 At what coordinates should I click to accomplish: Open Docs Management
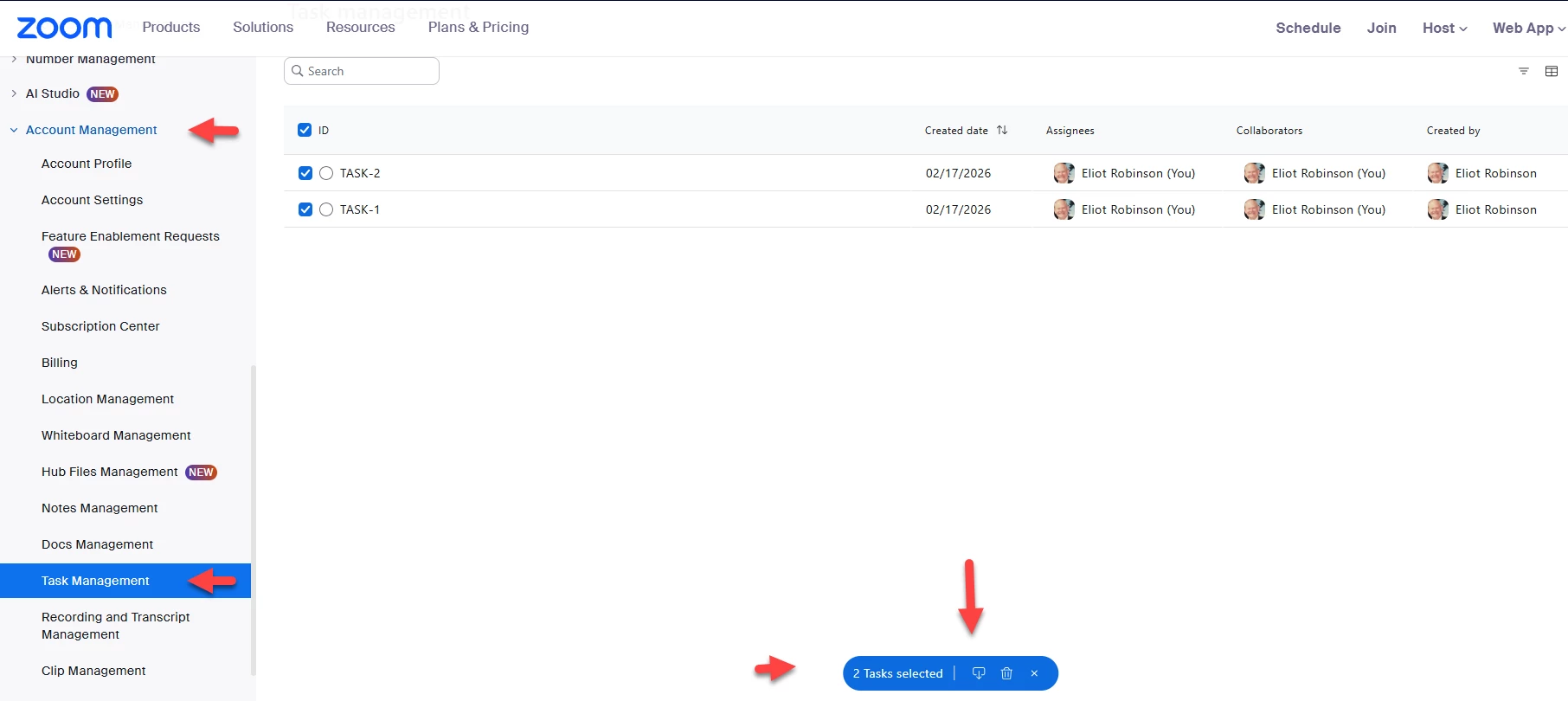pos(97,544)
